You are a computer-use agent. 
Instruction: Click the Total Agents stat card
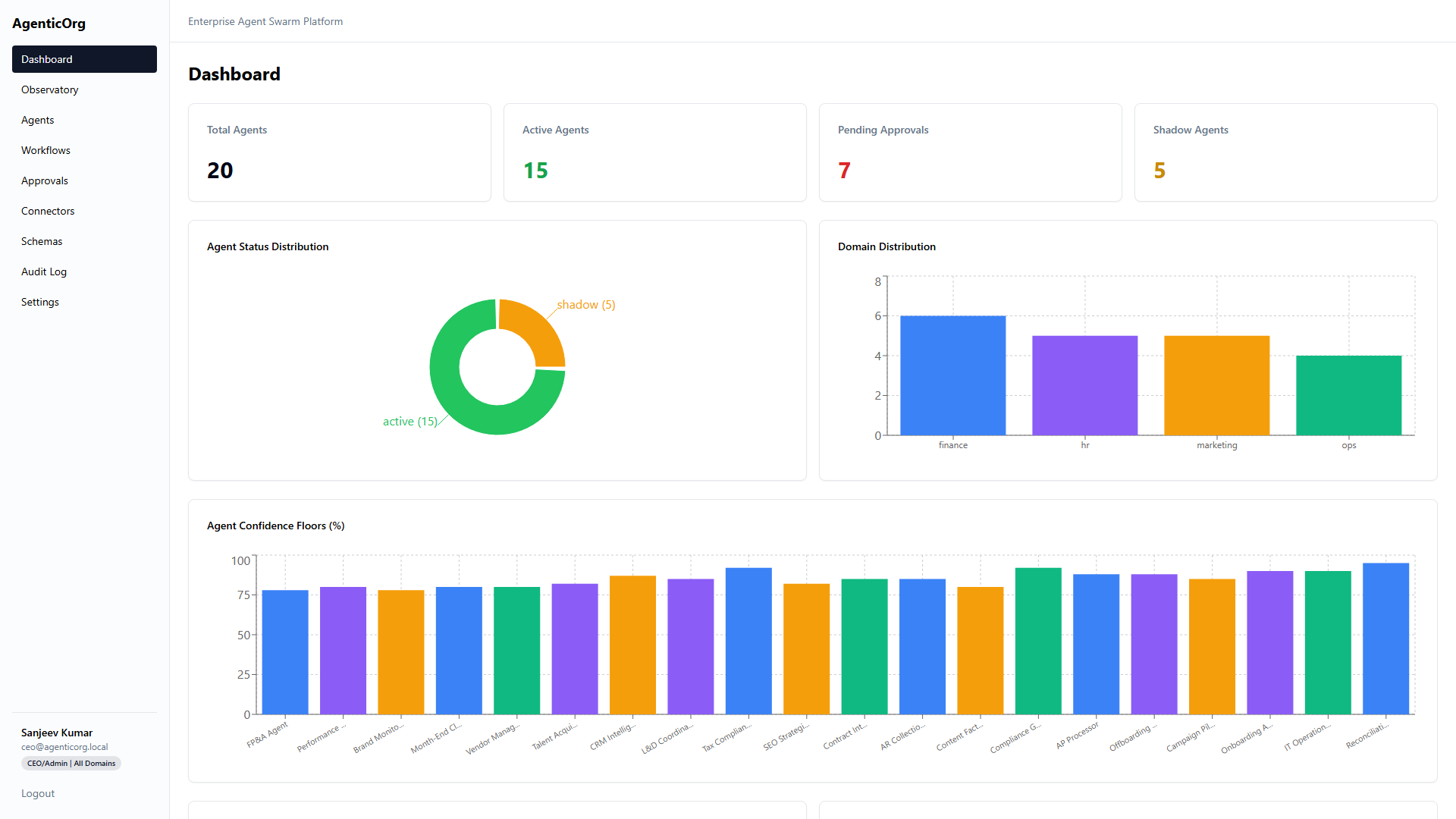pyautogui.click(x=340, y=152)
